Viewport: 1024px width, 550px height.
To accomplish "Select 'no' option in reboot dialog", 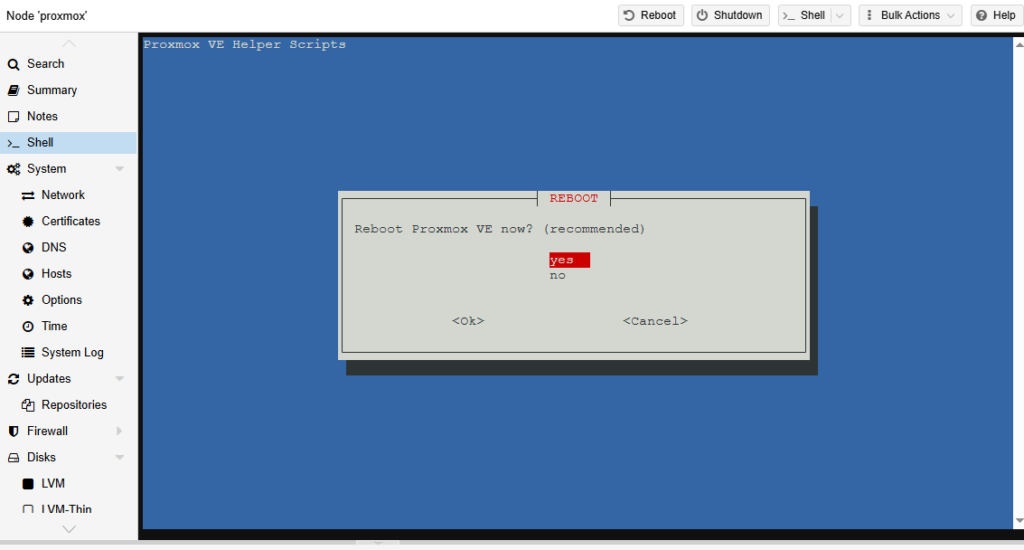I will pos(557,275).
